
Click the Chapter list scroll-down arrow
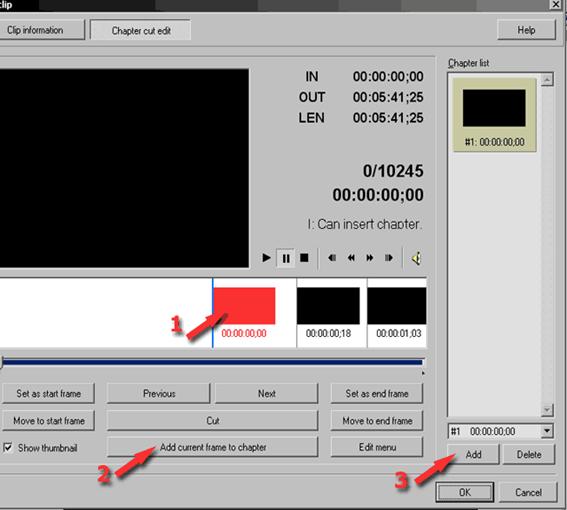click(547, 410)
